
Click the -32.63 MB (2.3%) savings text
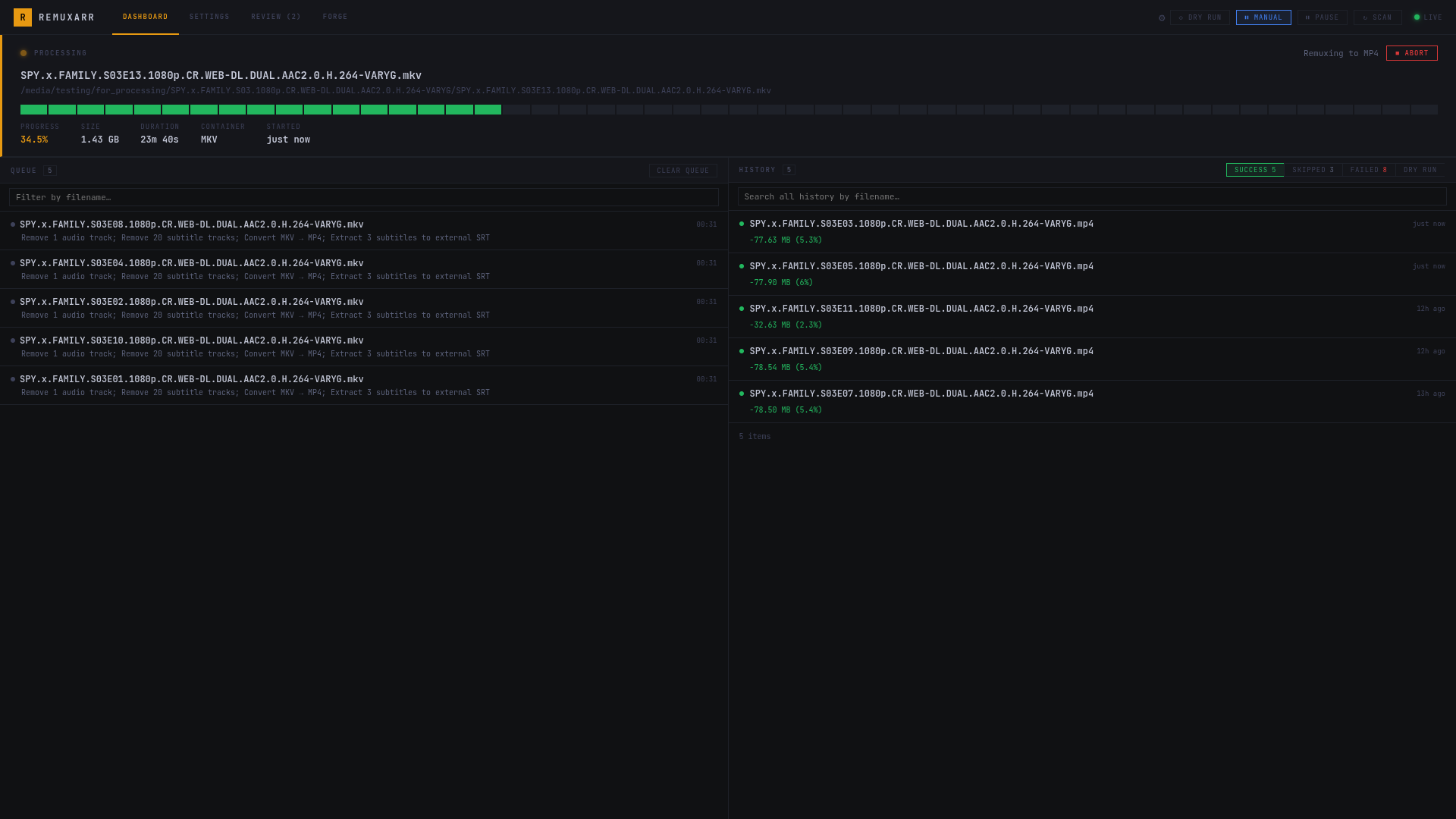[786, 325]
